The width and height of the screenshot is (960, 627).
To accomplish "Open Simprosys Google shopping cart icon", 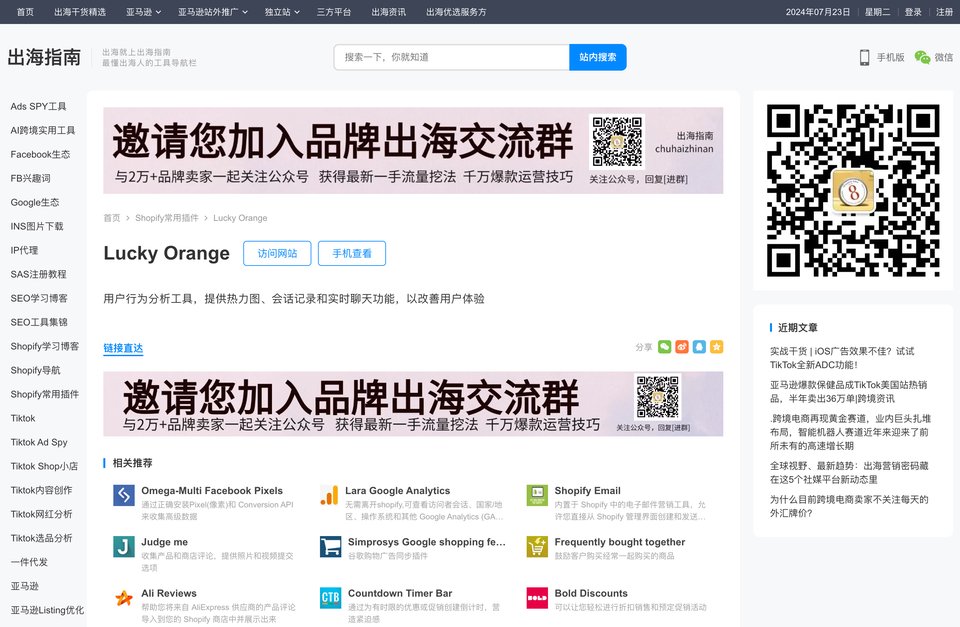I will (331, 546).
